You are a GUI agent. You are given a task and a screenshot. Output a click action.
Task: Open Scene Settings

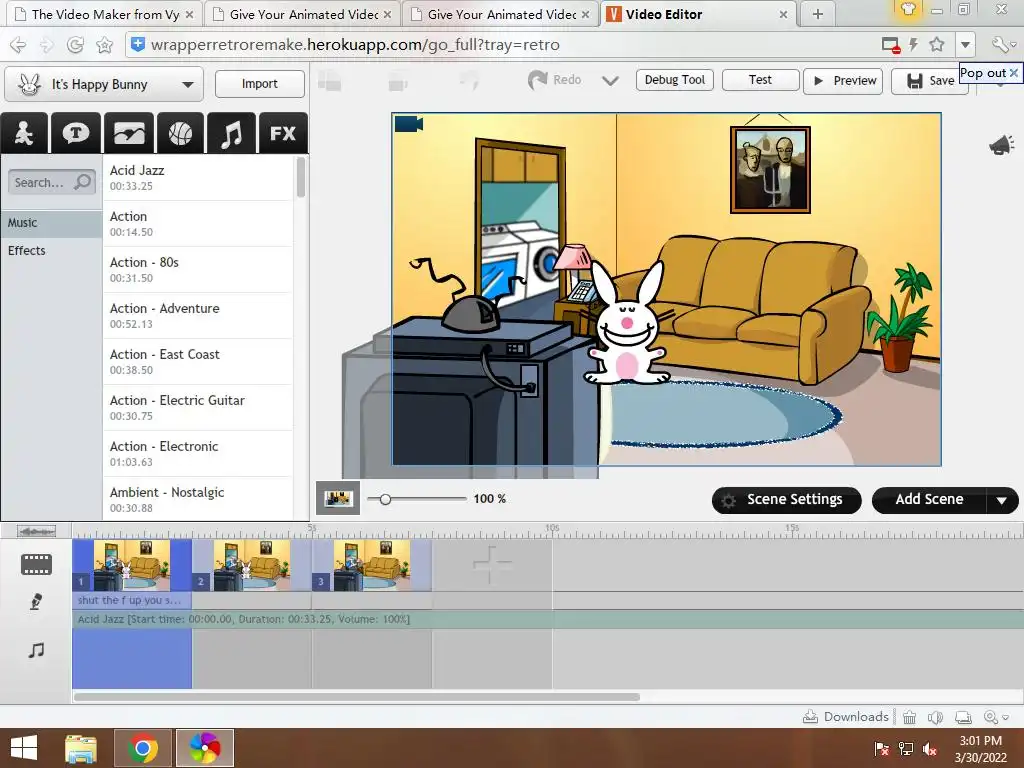coord(786,500)
